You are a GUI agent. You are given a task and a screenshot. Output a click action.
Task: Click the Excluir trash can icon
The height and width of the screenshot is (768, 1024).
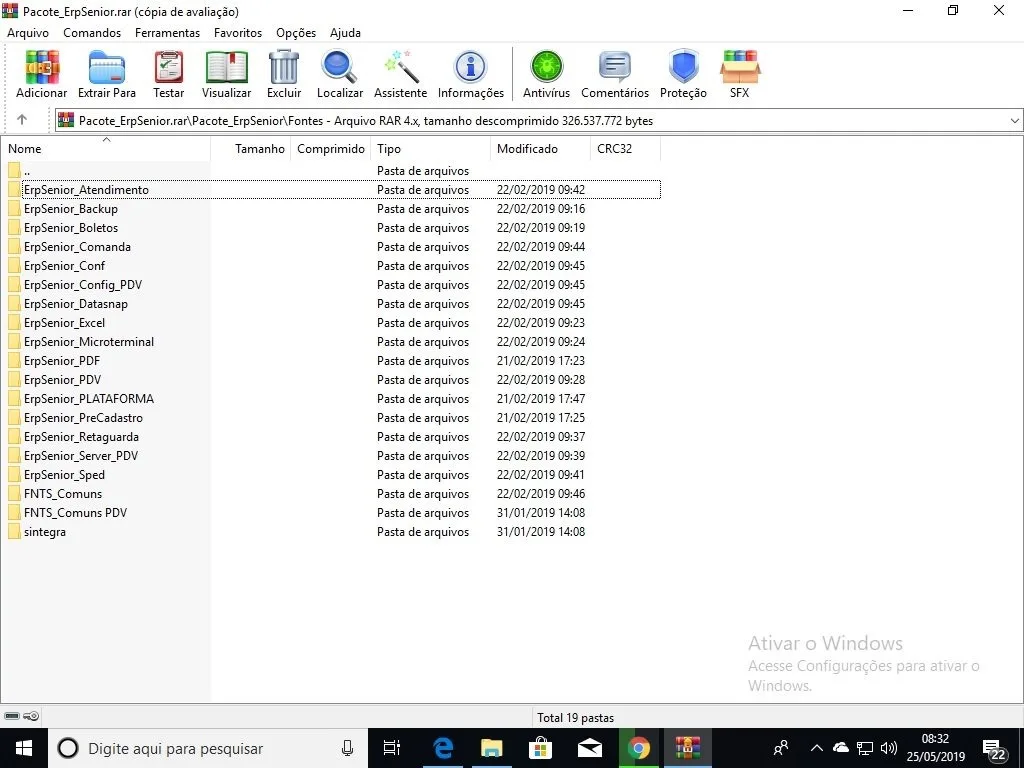coord(284,74)
